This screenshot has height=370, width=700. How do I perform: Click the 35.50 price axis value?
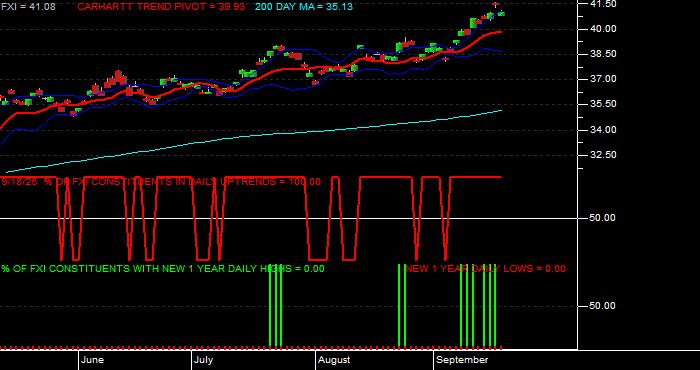(x=604, y=104)
